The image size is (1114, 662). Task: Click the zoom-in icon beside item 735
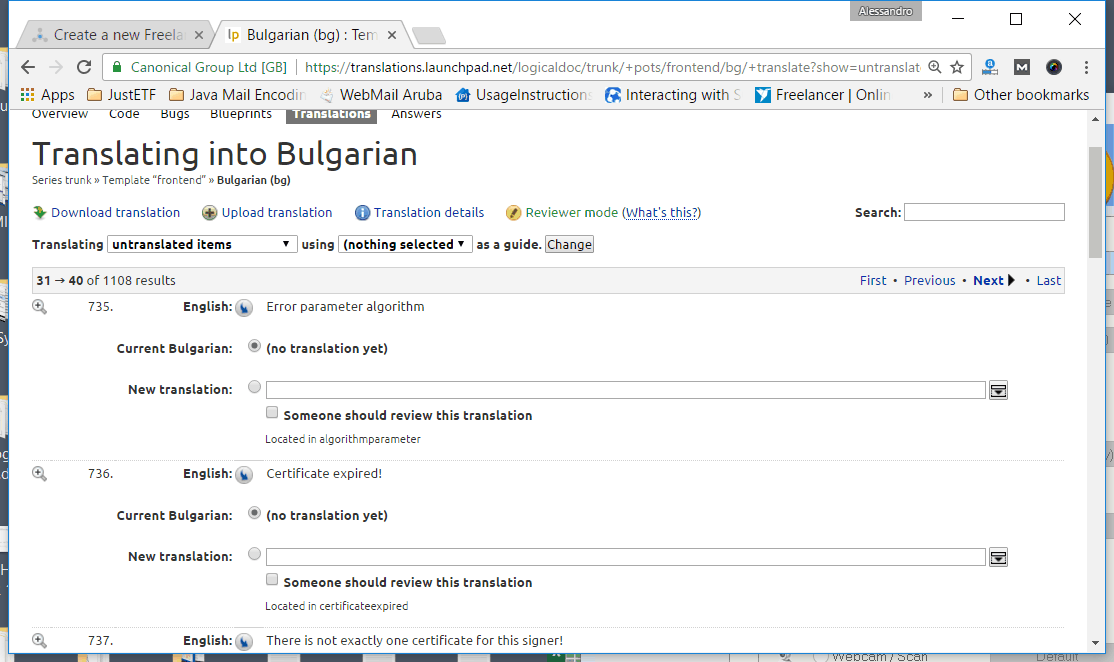(x=40, y=307)
